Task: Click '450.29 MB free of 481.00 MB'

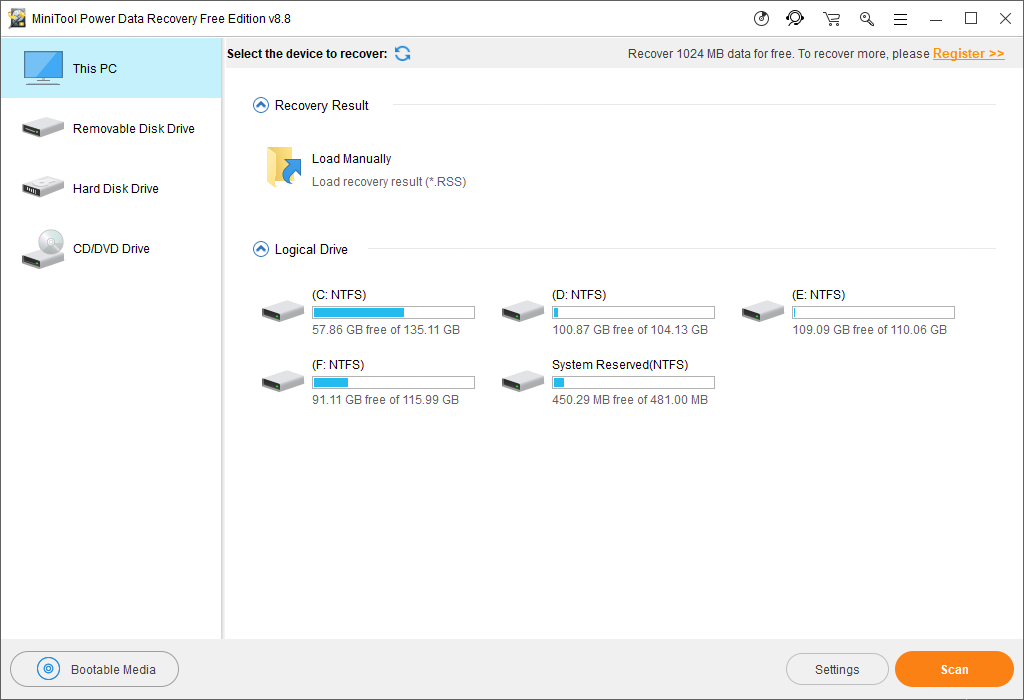Action: pyautogui.click(x=630, y=400)
